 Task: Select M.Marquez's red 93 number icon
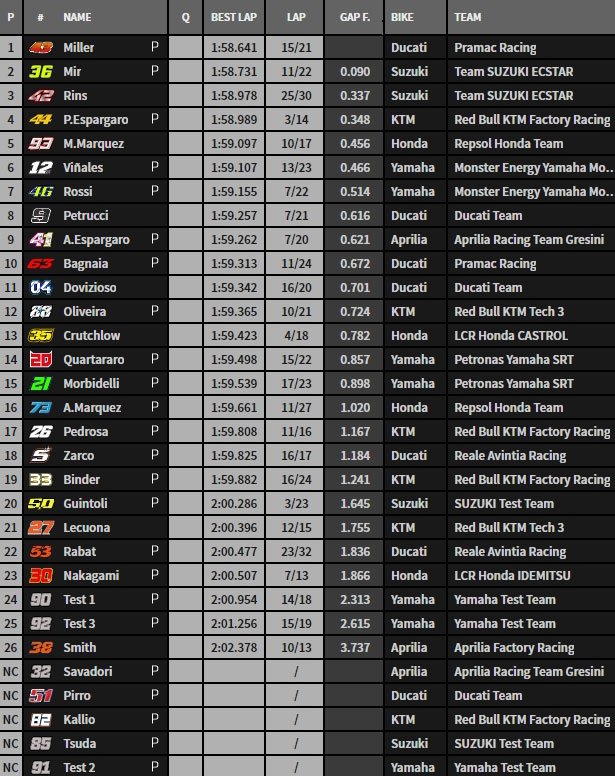[x=40, y=144]
